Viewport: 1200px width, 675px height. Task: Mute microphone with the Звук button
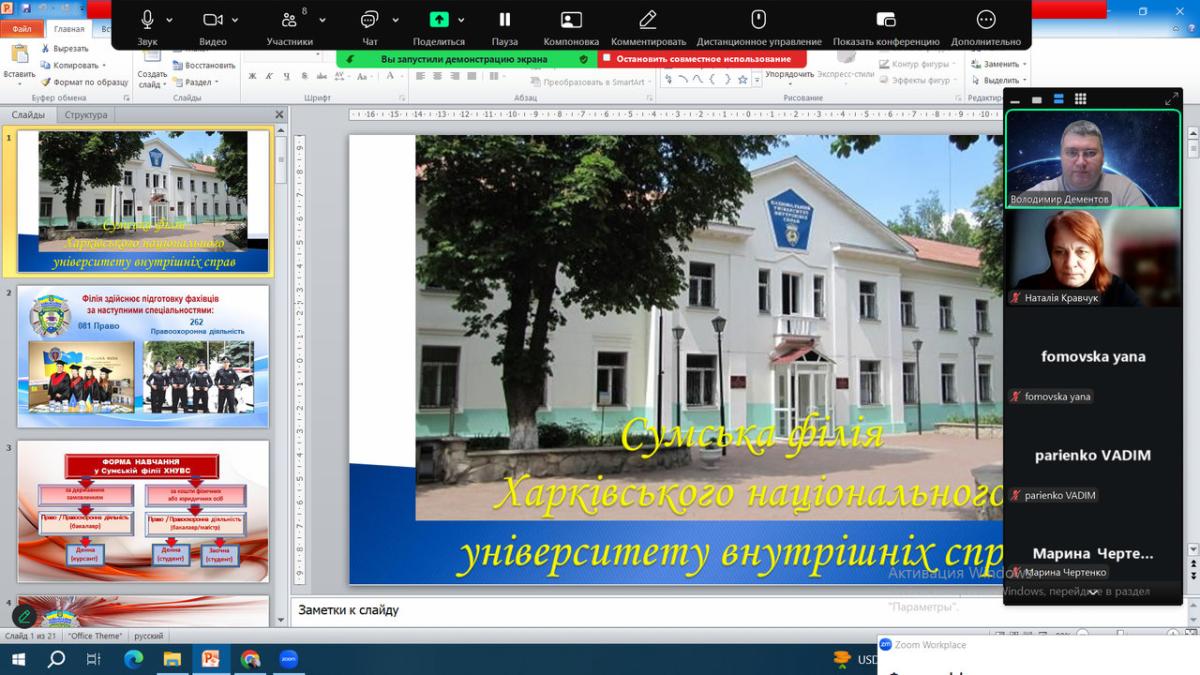[x=147, y=26]
